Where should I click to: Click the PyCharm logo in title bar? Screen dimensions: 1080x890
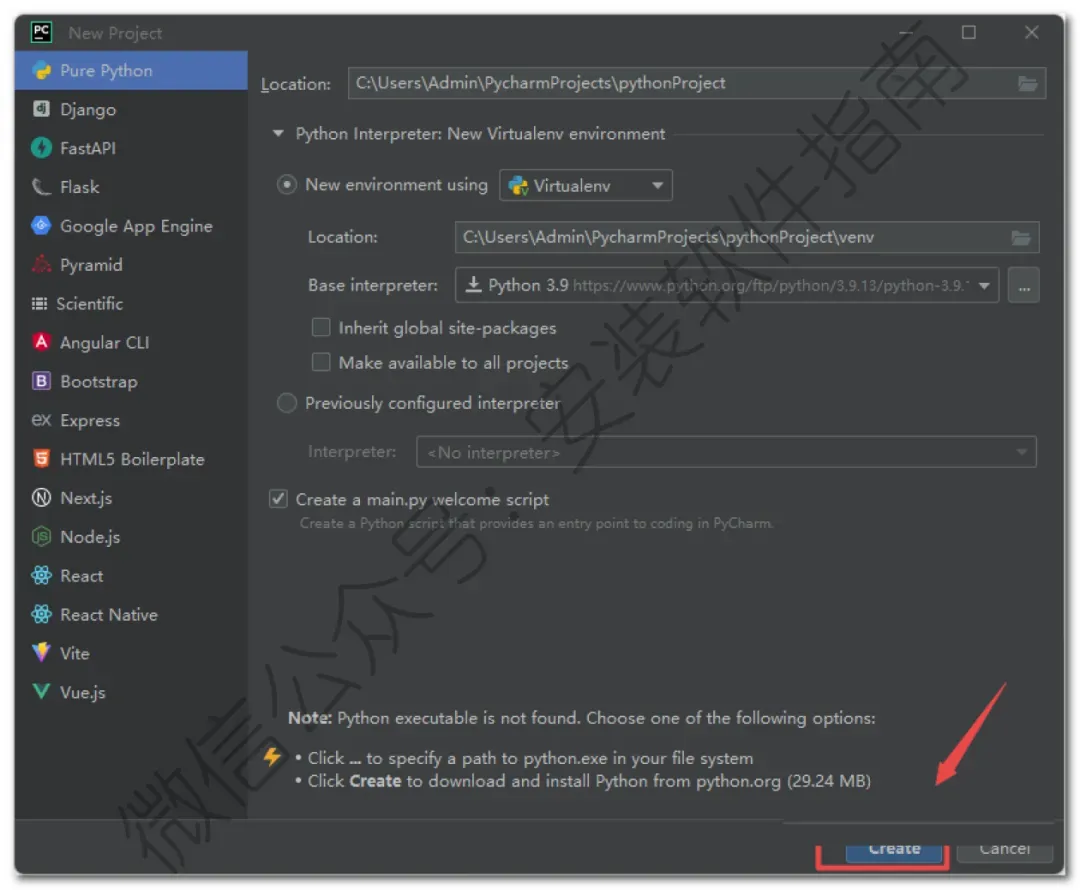coord(41,32)
